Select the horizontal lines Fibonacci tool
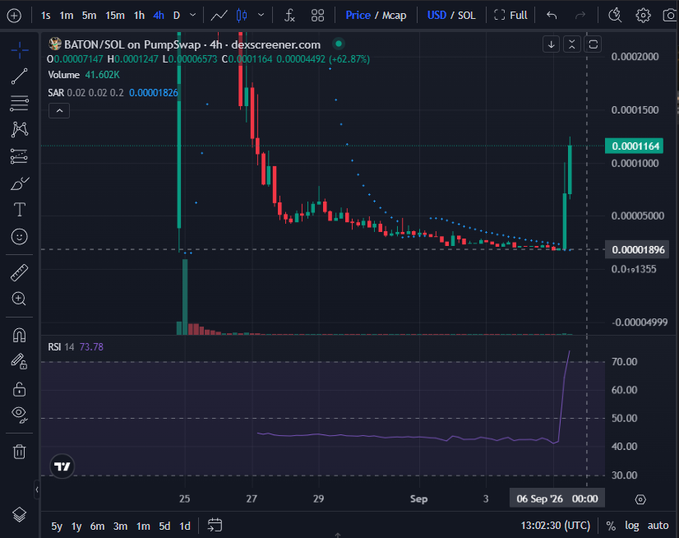The height and width of the screenshot is (538, 679). point(19,103)
